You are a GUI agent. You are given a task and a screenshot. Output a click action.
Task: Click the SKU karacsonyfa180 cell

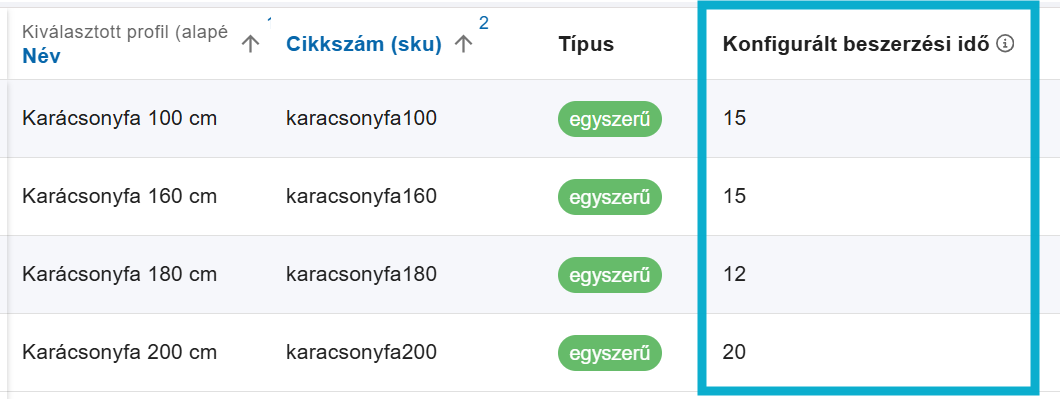(361, 274)
